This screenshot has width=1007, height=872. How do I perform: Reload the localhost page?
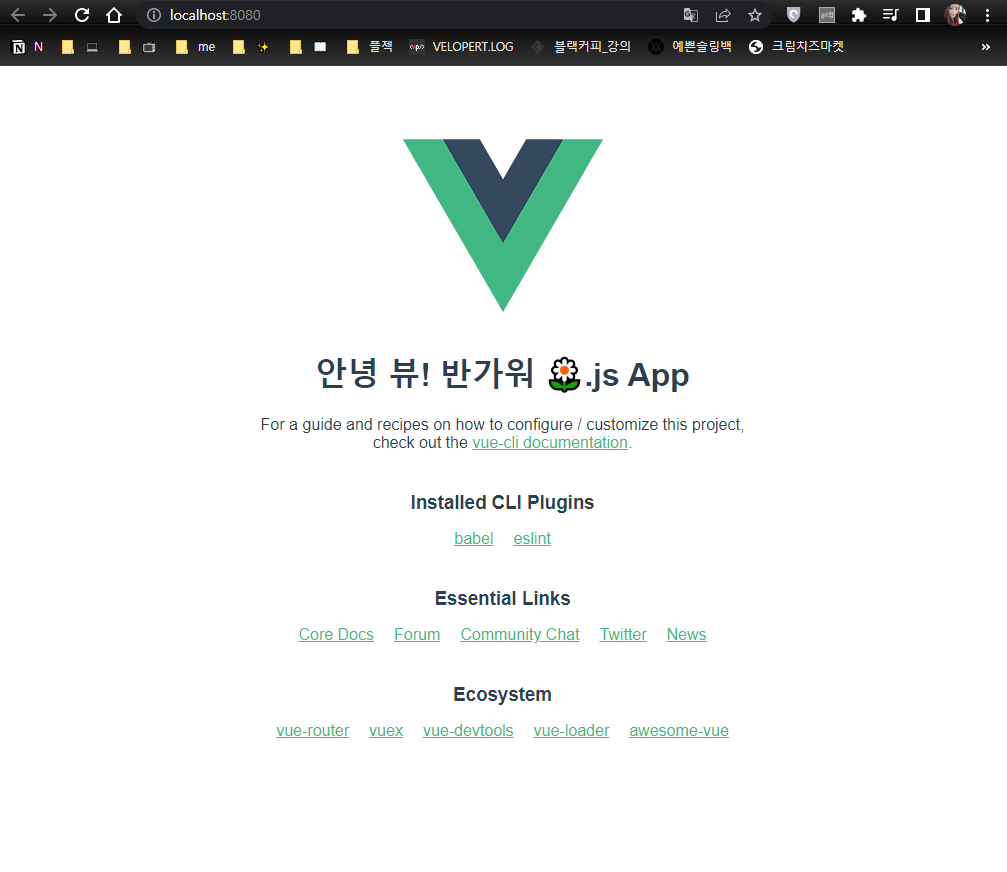click(82, 15)
